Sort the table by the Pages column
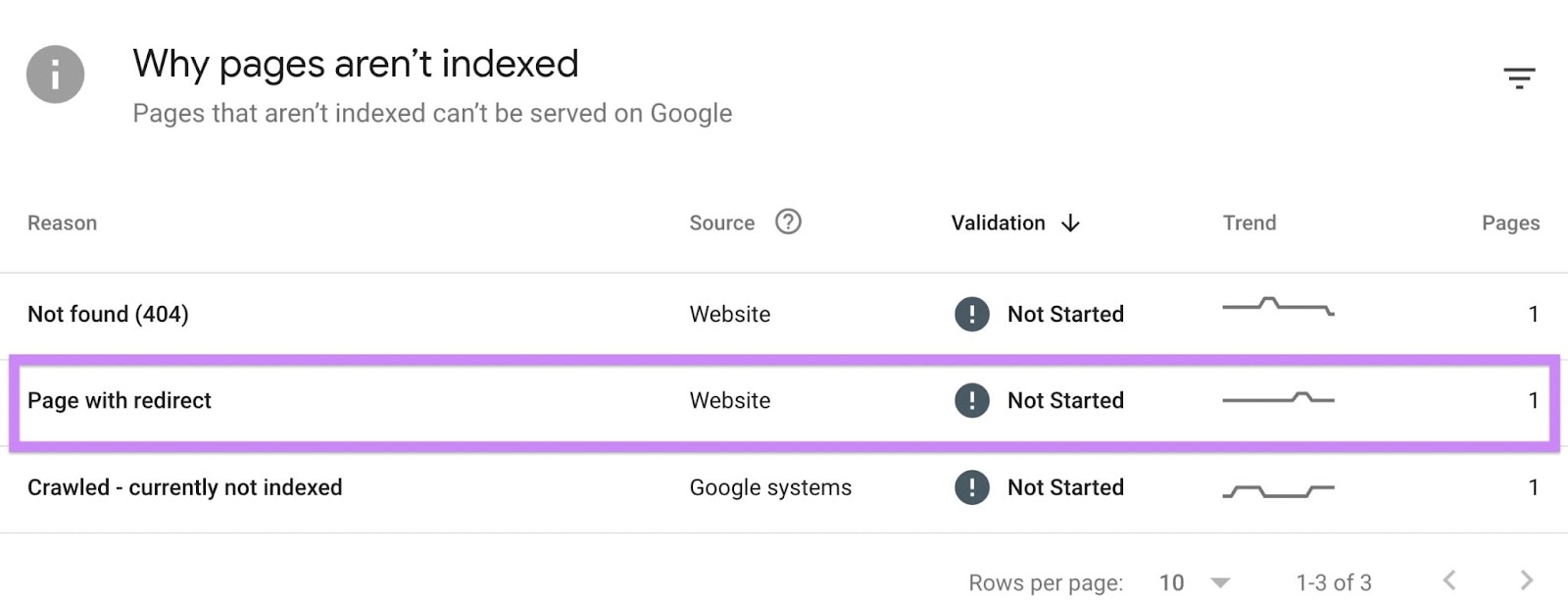Viewport: 1568px width, 607px height. click(x=1510, y=223)
